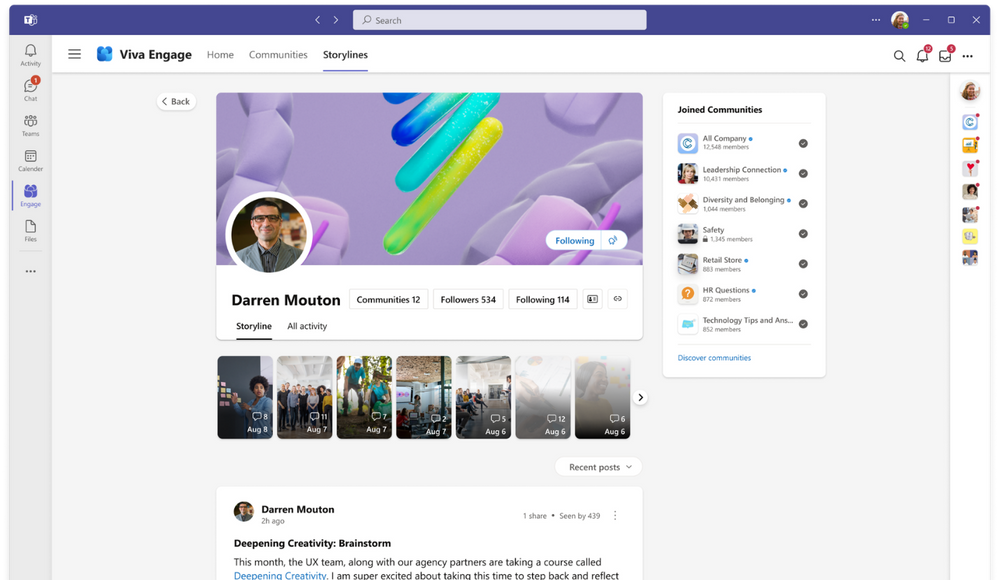This screenshot has height=580, width=999.
Task: Go back using the Back button
Action: click(176, 101)
